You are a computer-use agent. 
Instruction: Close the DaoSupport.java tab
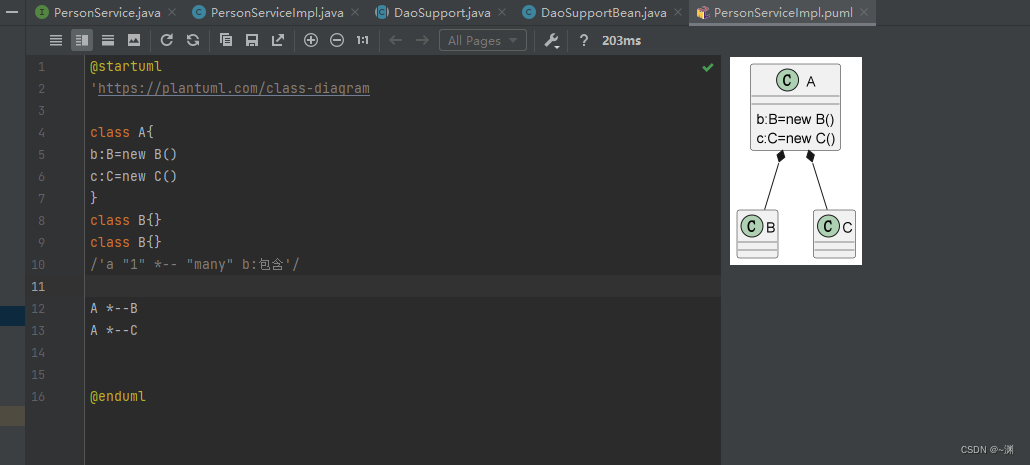pyautogui.click(x=502, y=12)
